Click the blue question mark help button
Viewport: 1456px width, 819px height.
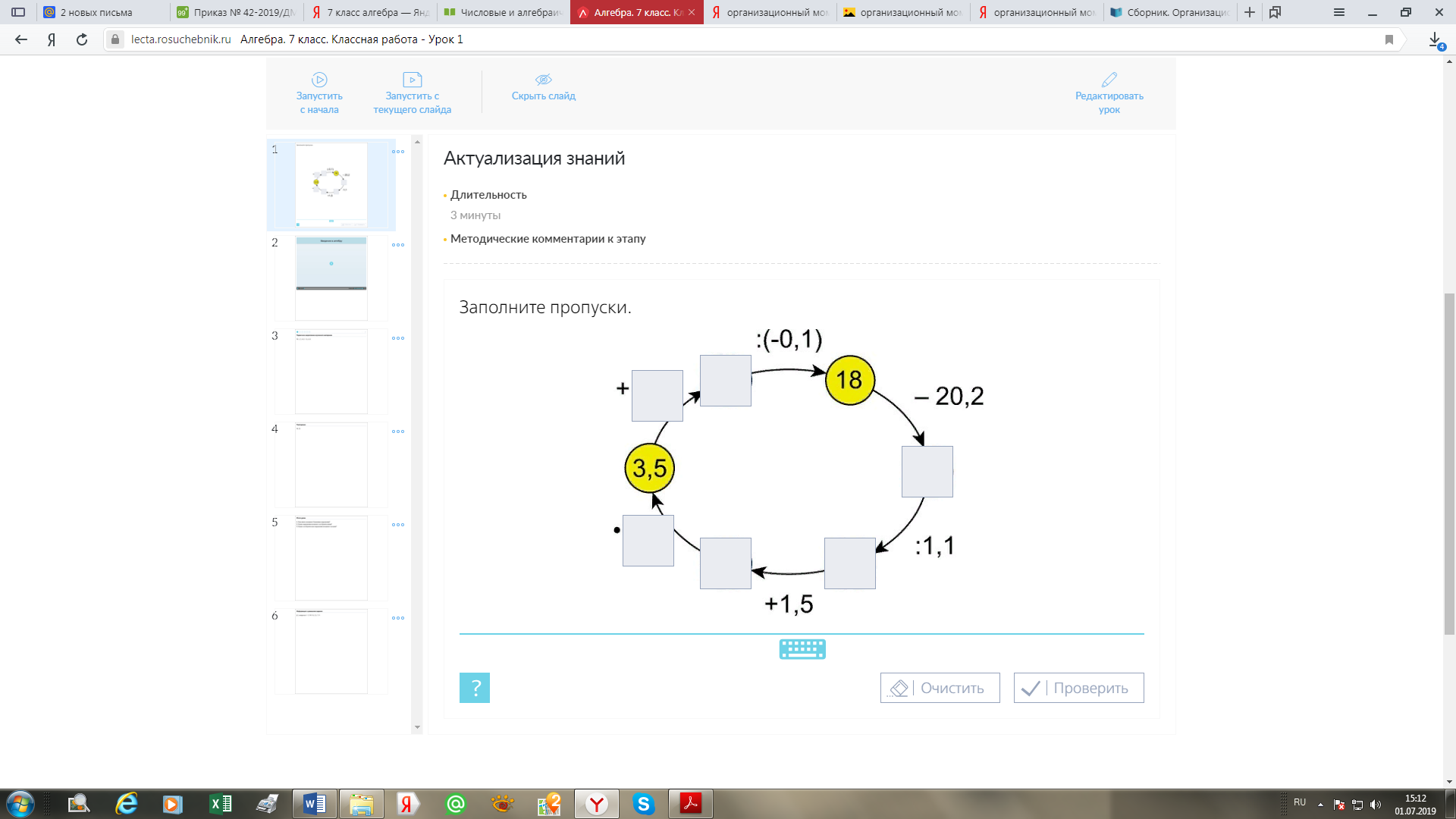point(475,688)
